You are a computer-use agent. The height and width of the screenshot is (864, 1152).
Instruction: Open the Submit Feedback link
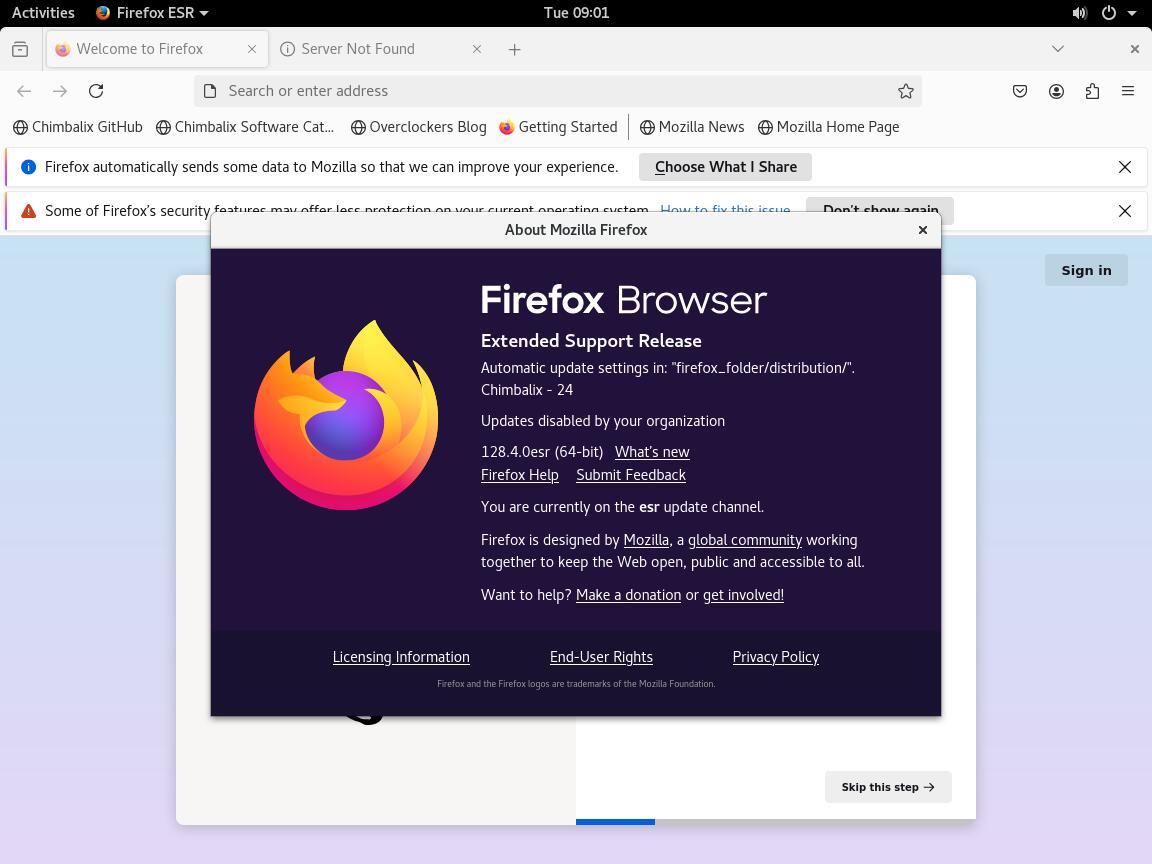click(630, 475)
